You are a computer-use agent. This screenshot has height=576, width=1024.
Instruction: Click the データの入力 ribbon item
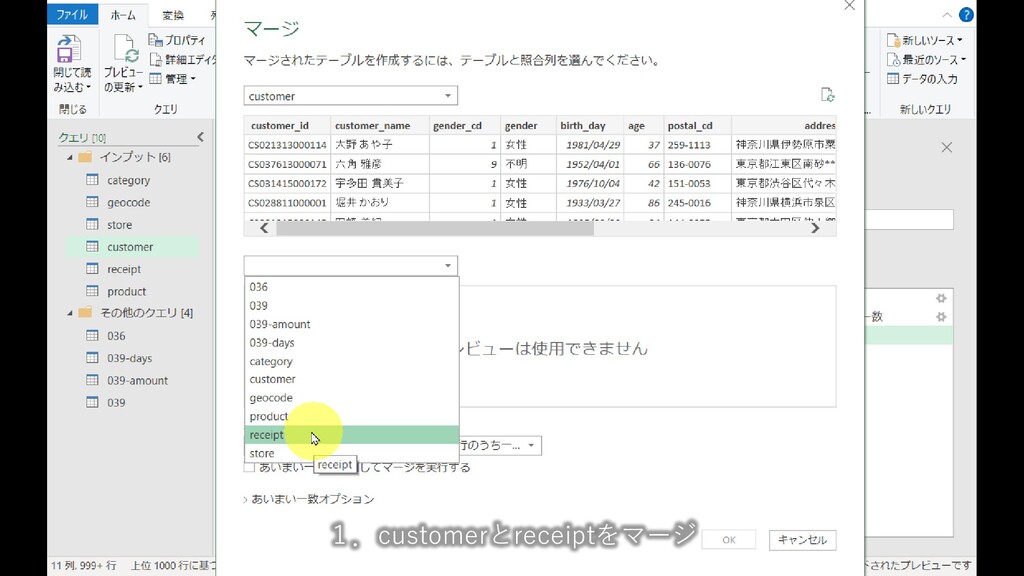pyautogui.click(x=922, y=79)
